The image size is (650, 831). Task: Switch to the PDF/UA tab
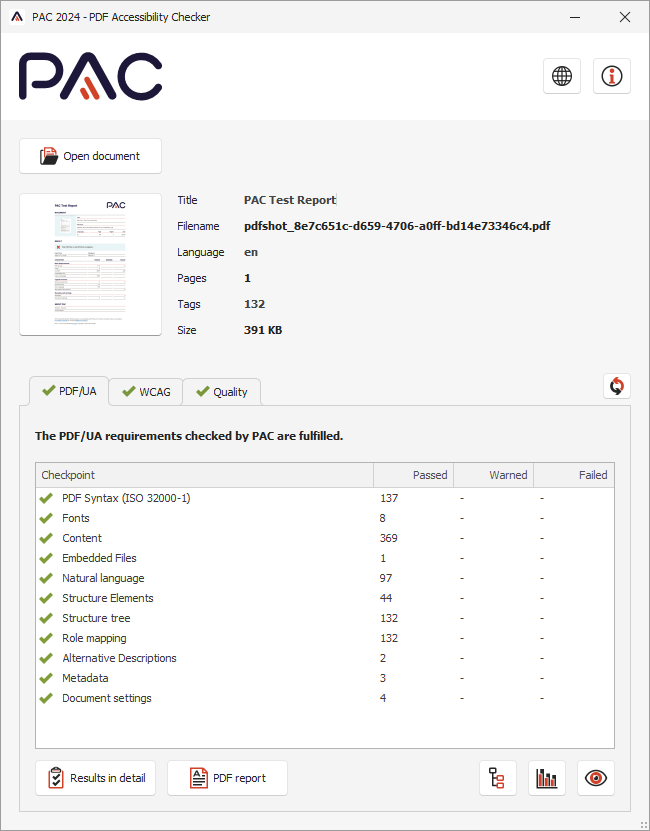tap(69, 391)
